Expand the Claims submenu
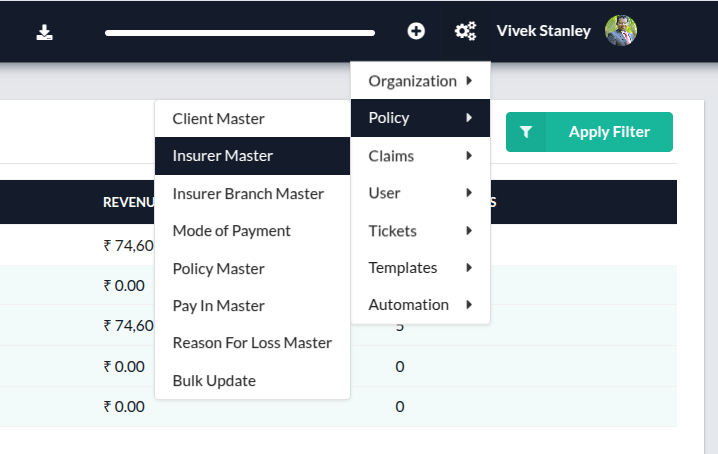This screenshot has width=718, height=454. [x=420, y=156]
